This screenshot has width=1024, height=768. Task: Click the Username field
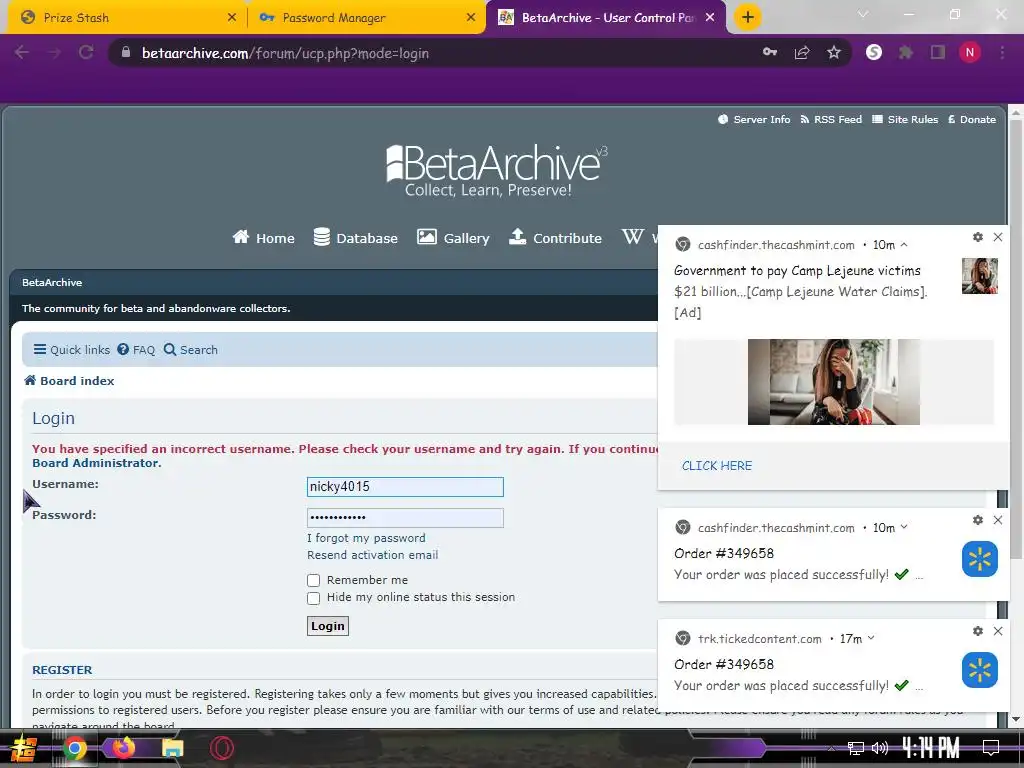[405, 487]
